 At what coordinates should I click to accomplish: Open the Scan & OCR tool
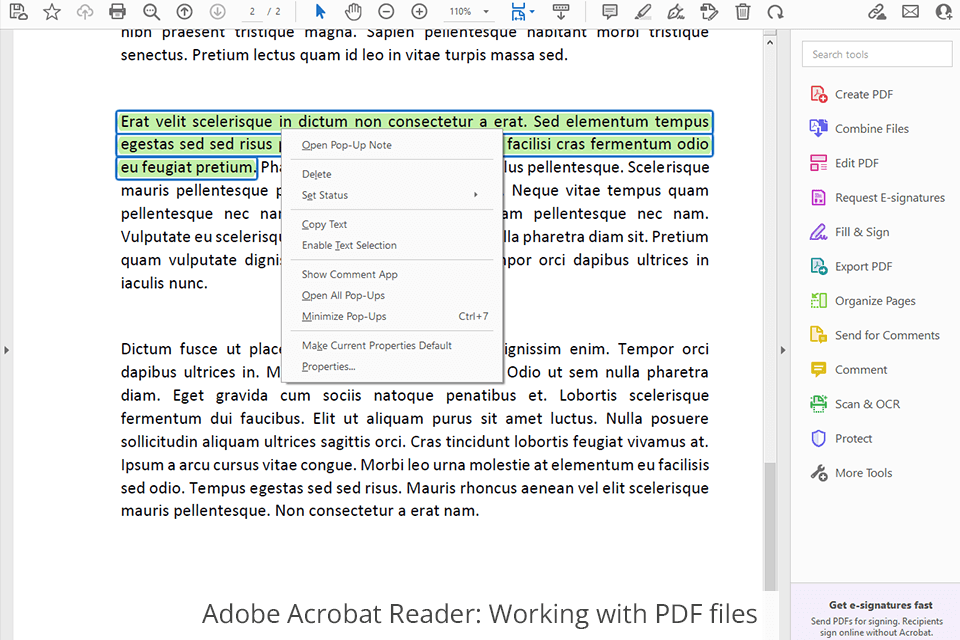point(855,404)
